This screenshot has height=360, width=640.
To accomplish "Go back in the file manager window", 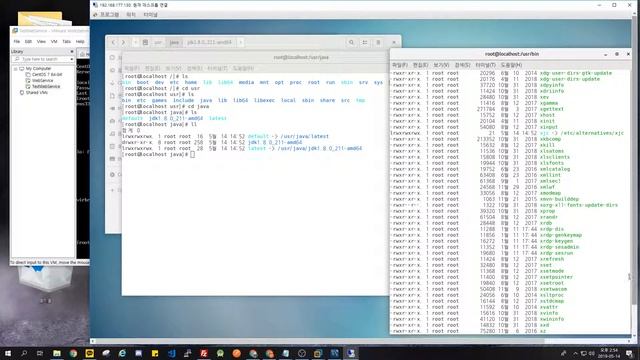I will click(113, 42).
